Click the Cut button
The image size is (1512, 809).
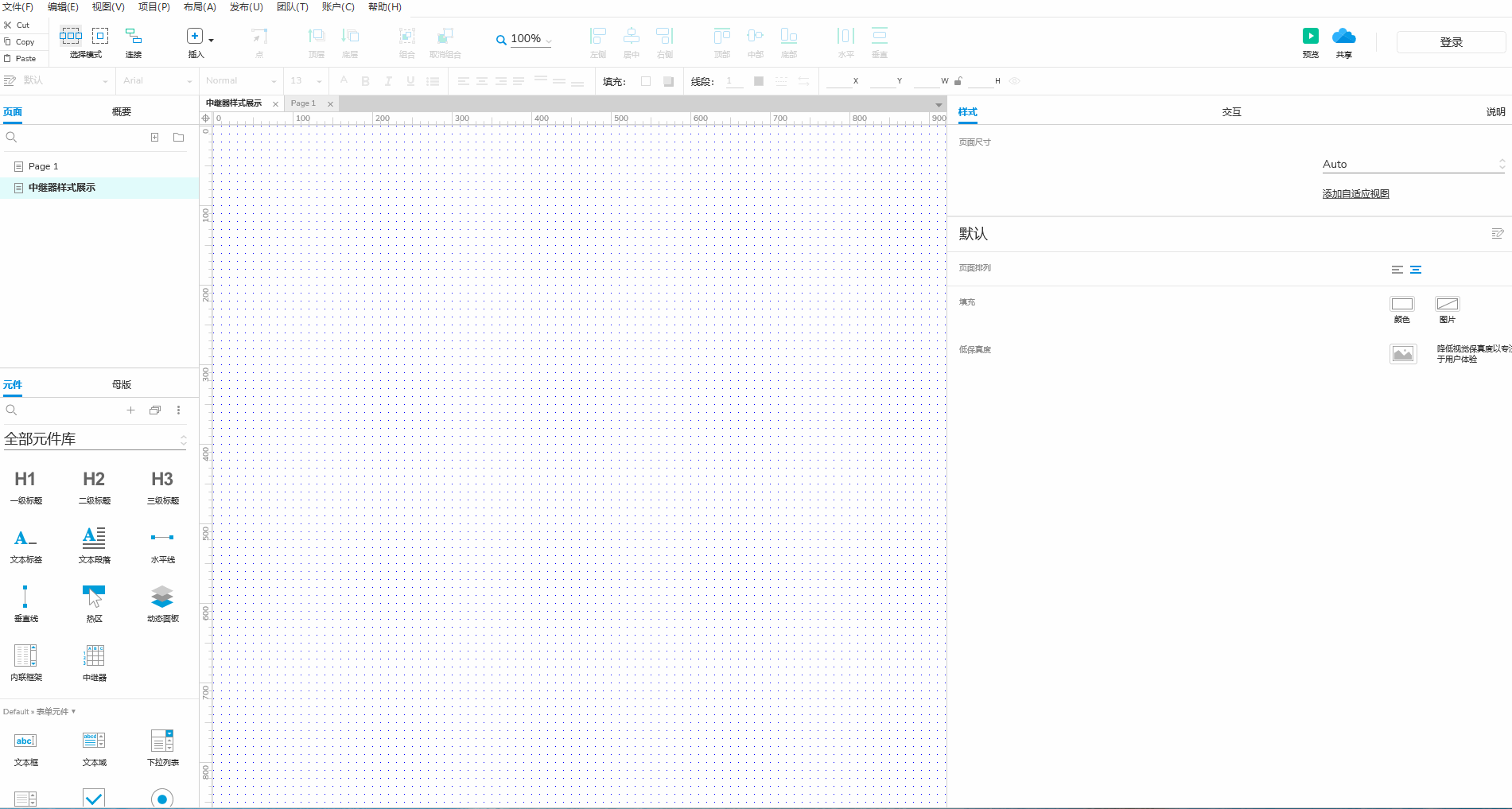click(17, 25)
